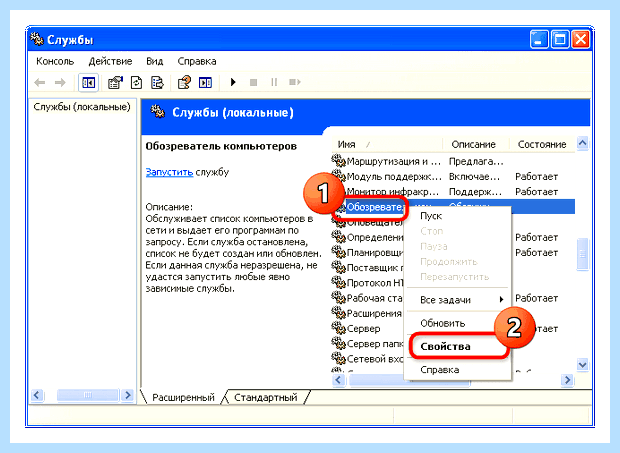Switch to the Стандартный tab

266,397
